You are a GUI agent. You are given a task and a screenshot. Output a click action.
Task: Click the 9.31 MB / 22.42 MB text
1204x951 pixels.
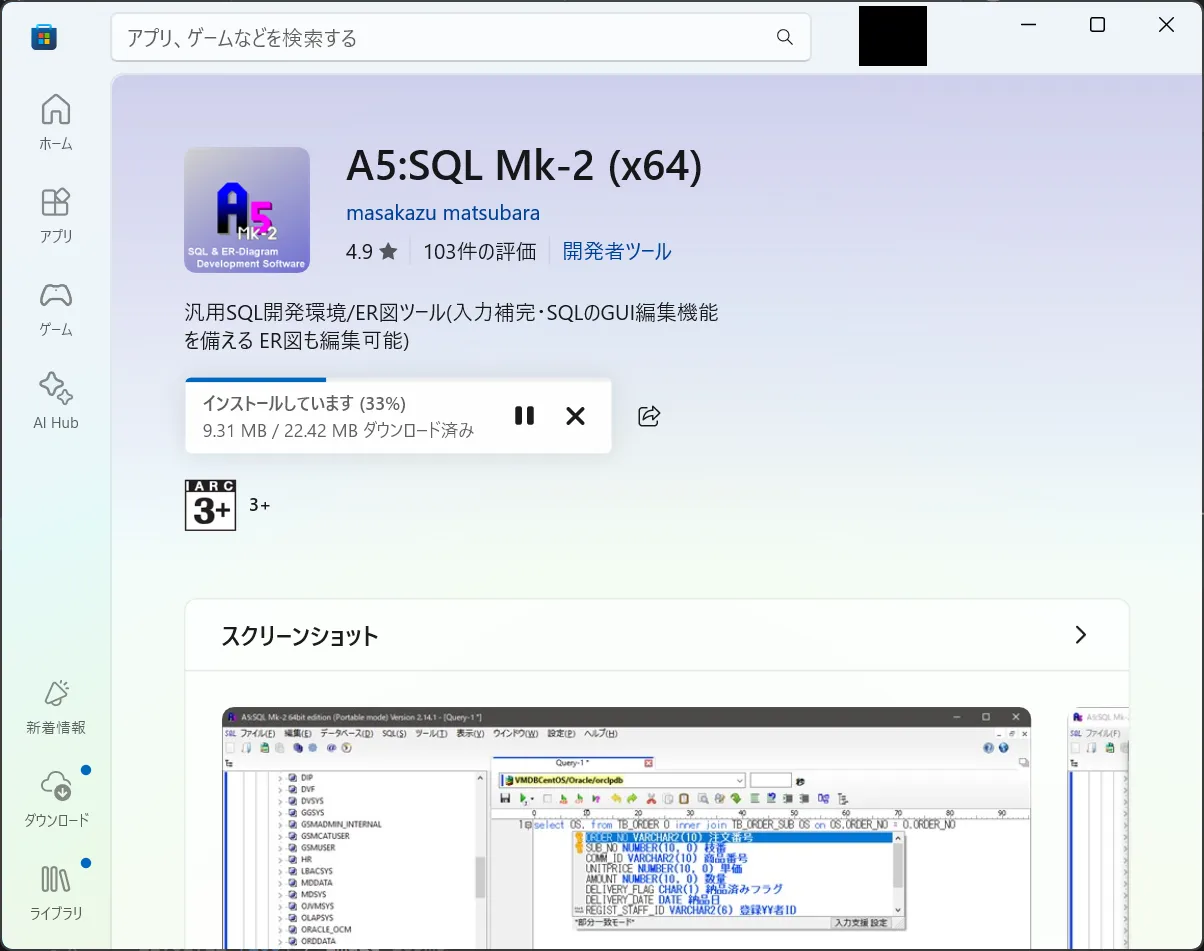(x=338, y=431)
